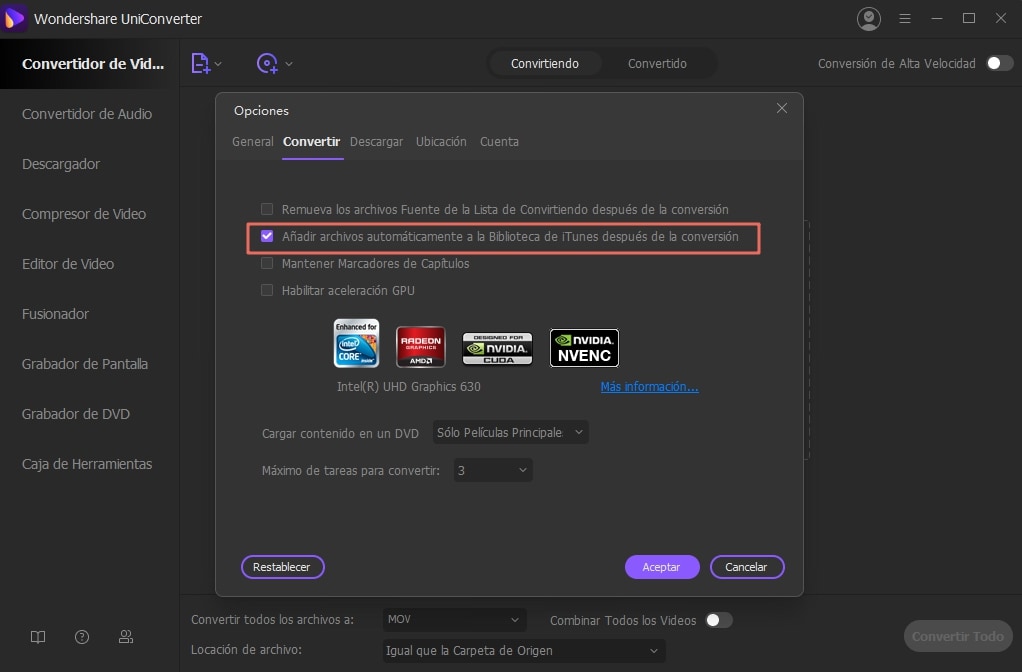Click the 'Convertir todos los archivos a:' label
This screenshot has height=672, width=1022.
[x=272, y=620]
